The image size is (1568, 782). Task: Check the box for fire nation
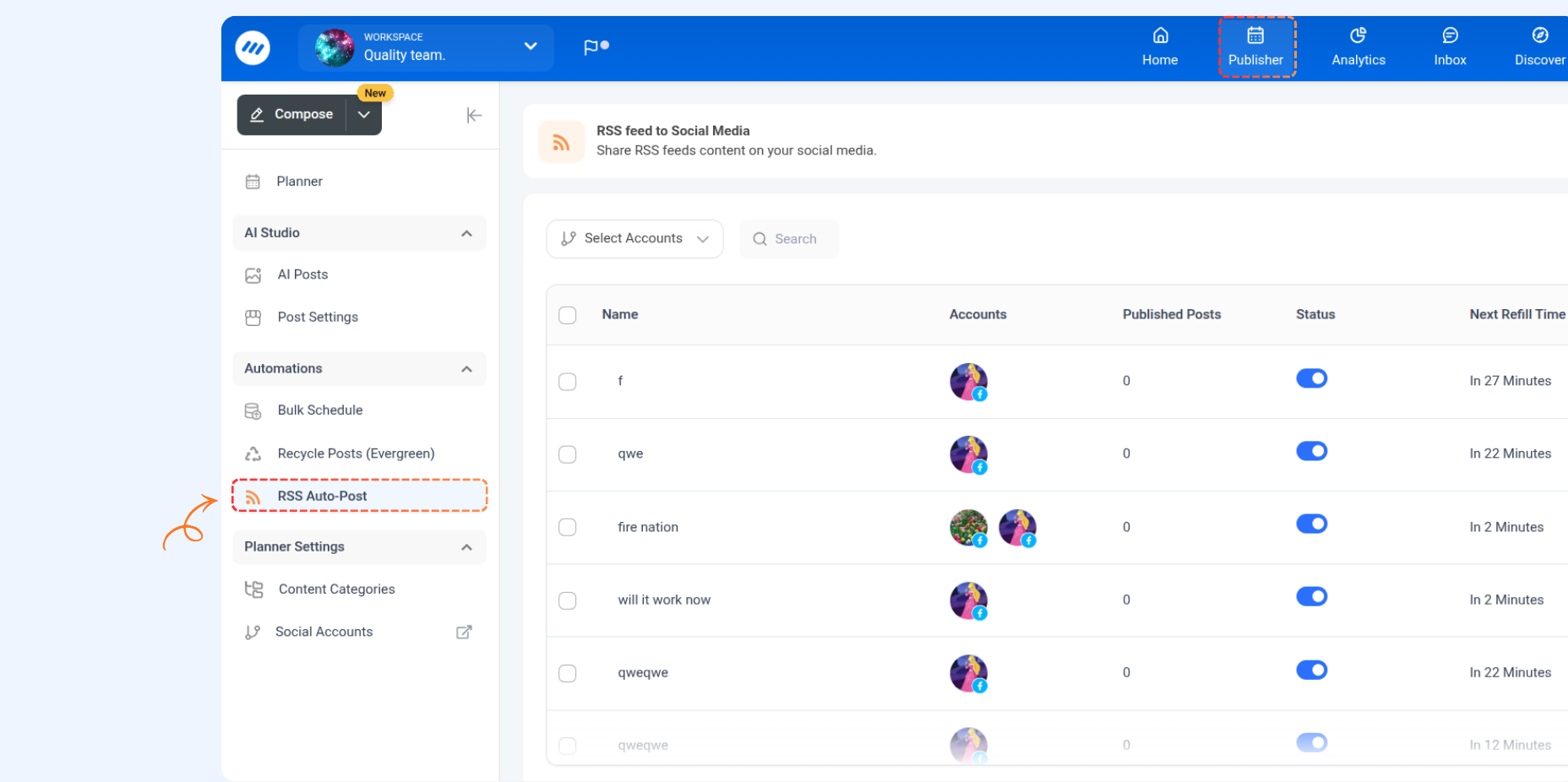(x=568, y=527)
